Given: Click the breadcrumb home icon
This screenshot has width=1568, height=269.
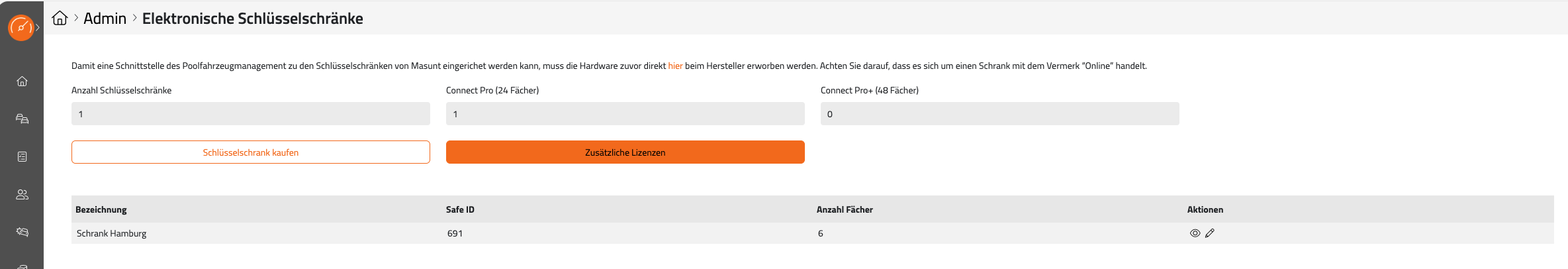Looking at the screenshot, I should [x=60, y=18].
